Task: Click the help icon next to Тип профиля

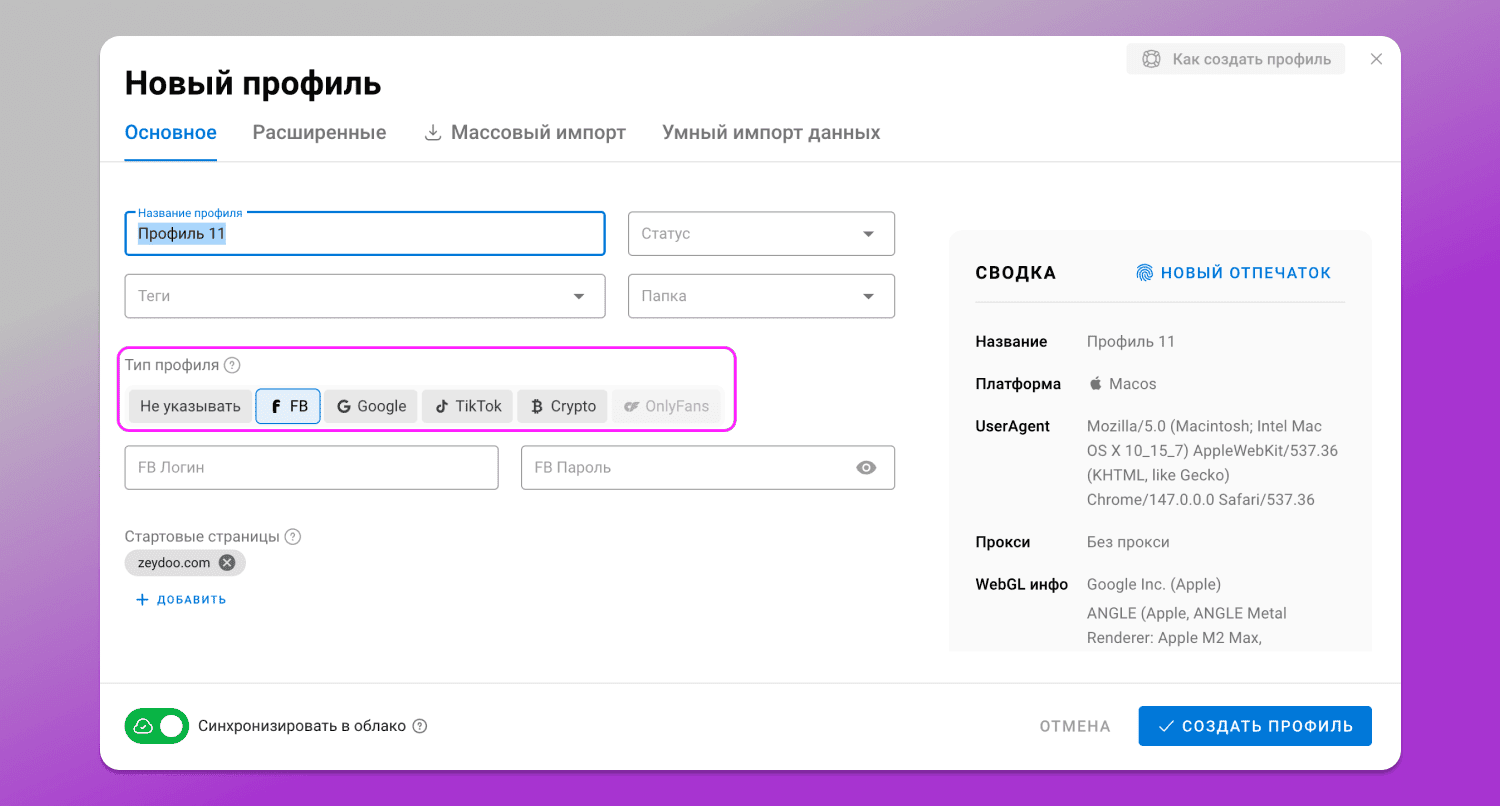Action: tap(232, 365)
